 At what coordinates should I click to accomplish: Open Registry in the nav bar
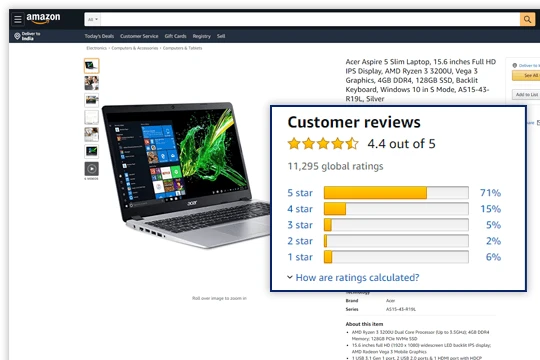tap(201, 36)
